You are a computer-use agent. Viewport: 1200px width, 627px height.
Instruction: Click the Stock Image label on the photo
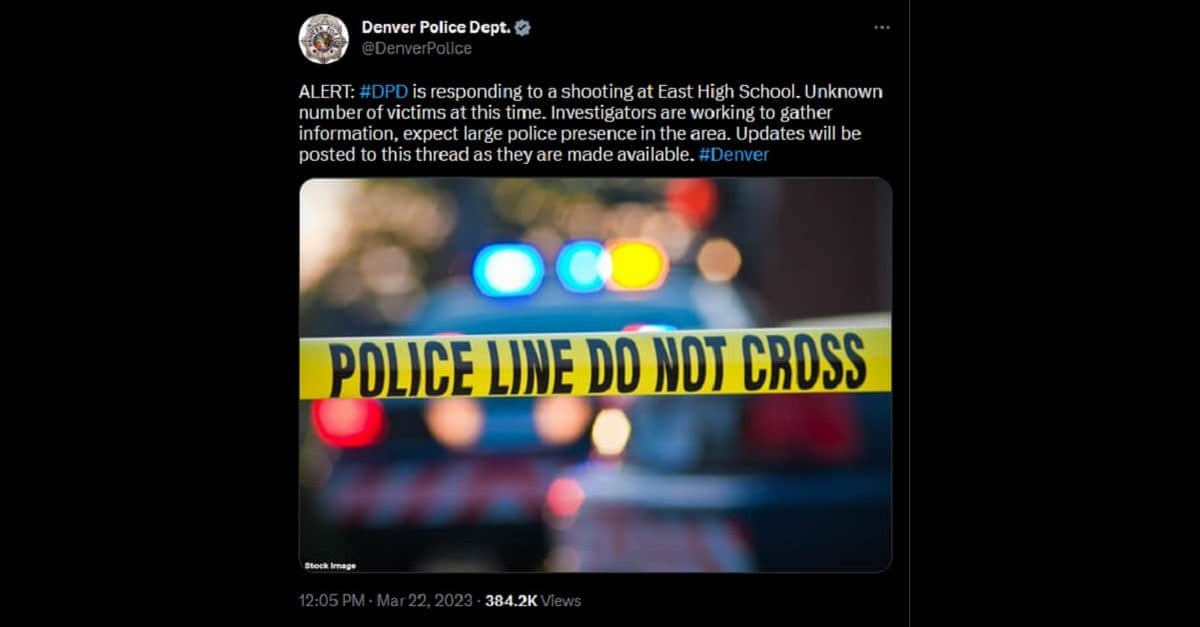330,566
